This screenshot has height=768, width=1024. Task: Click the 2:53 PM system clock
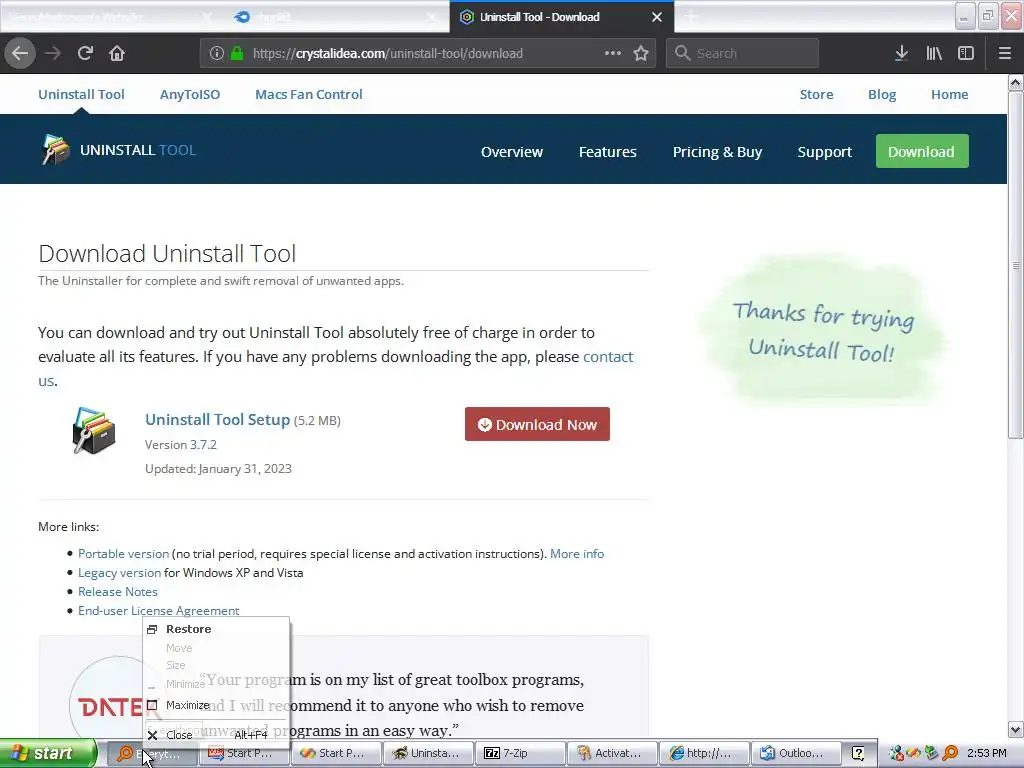[986, 753]
